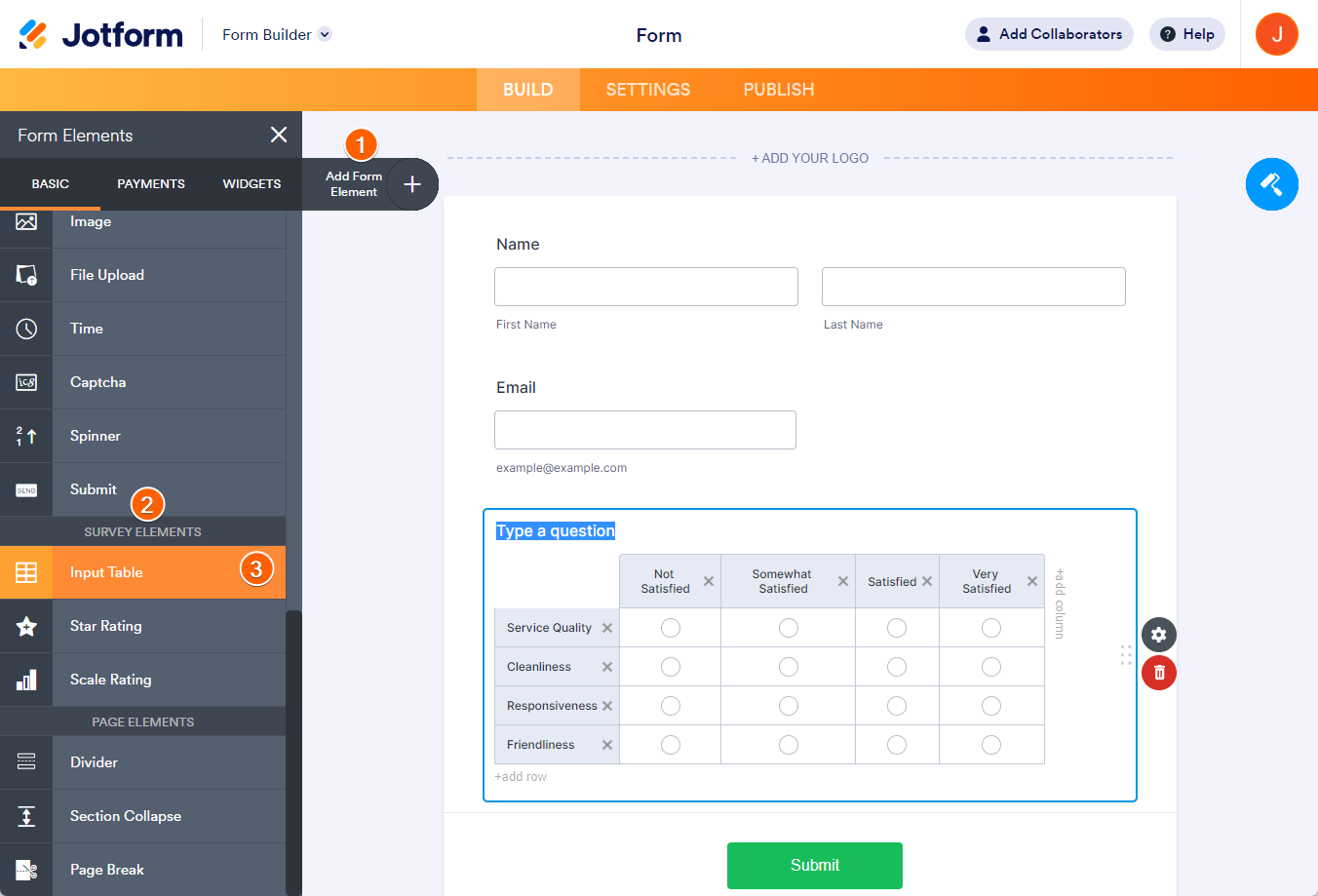Click the Input Table grid icon
The height and width of the screenshot is (896, 1318).
click(26, 572)
